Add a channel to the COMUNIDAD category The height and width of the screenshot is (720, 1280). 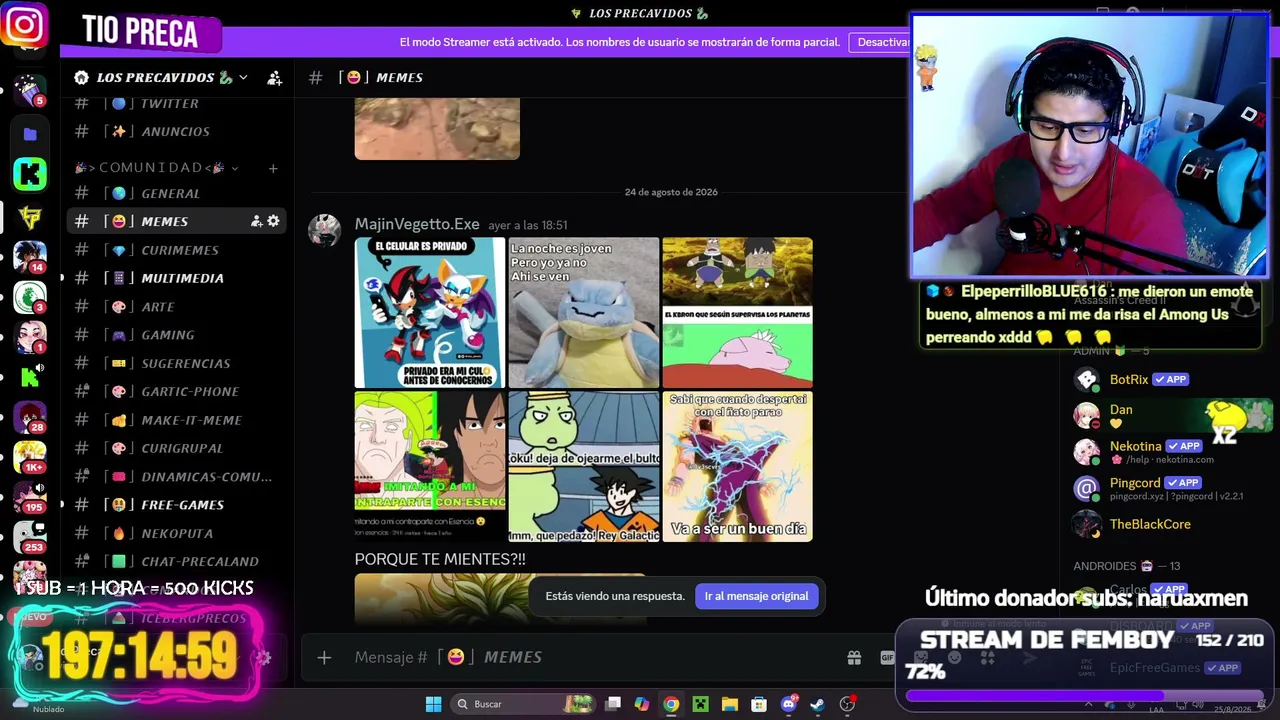tap(273, 168)
